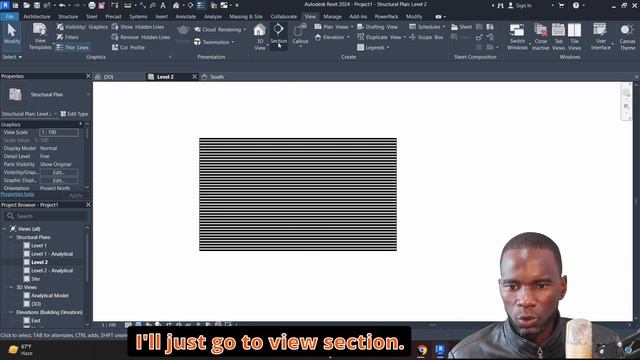The height and width of the screenshot is (360, 640).
Task: Click Graphic Display Edit button
Action: click(59, 180)
